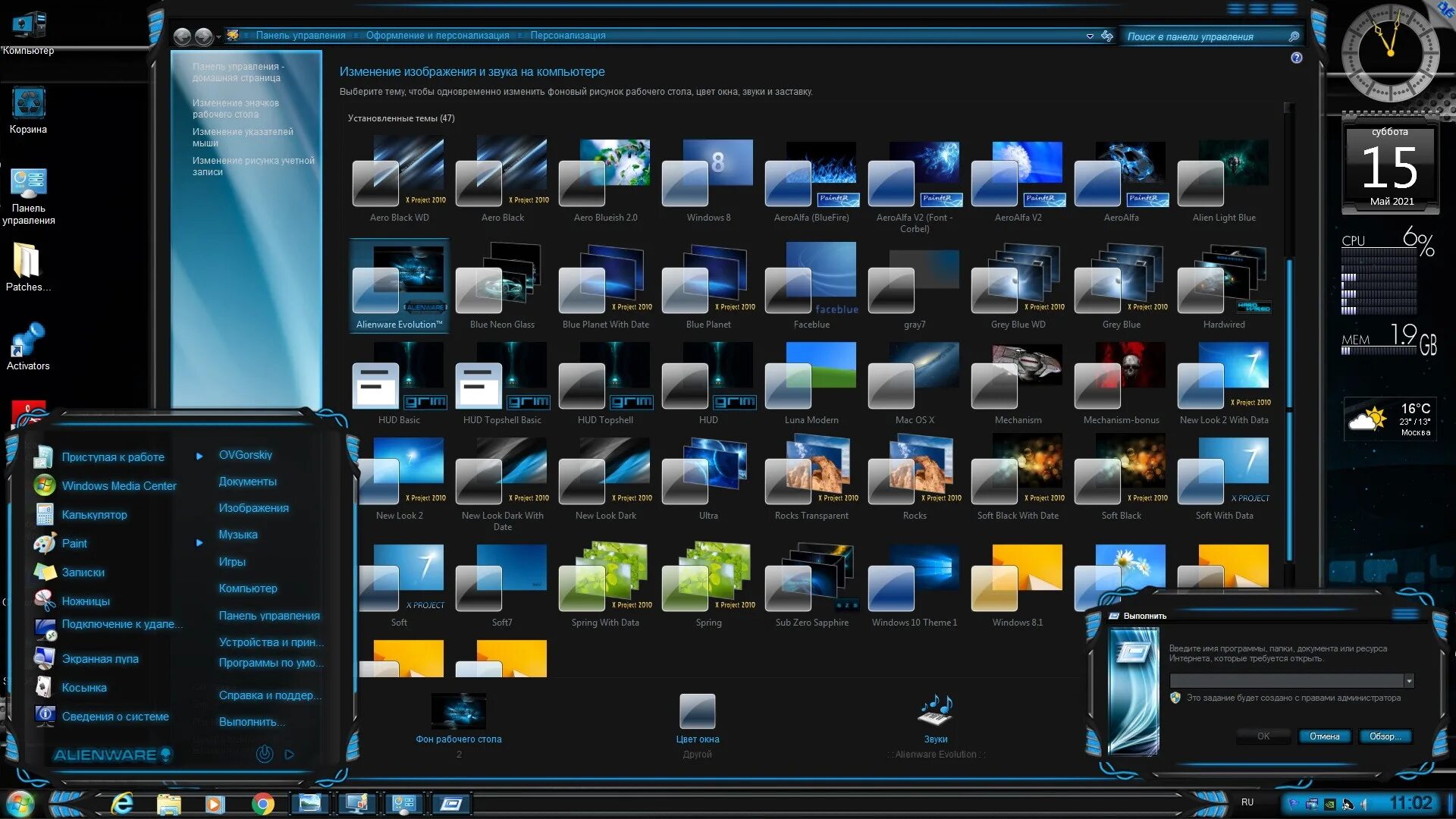
Task: Open Internet Explorer from the taskbar
Action: tap(122, 803)
